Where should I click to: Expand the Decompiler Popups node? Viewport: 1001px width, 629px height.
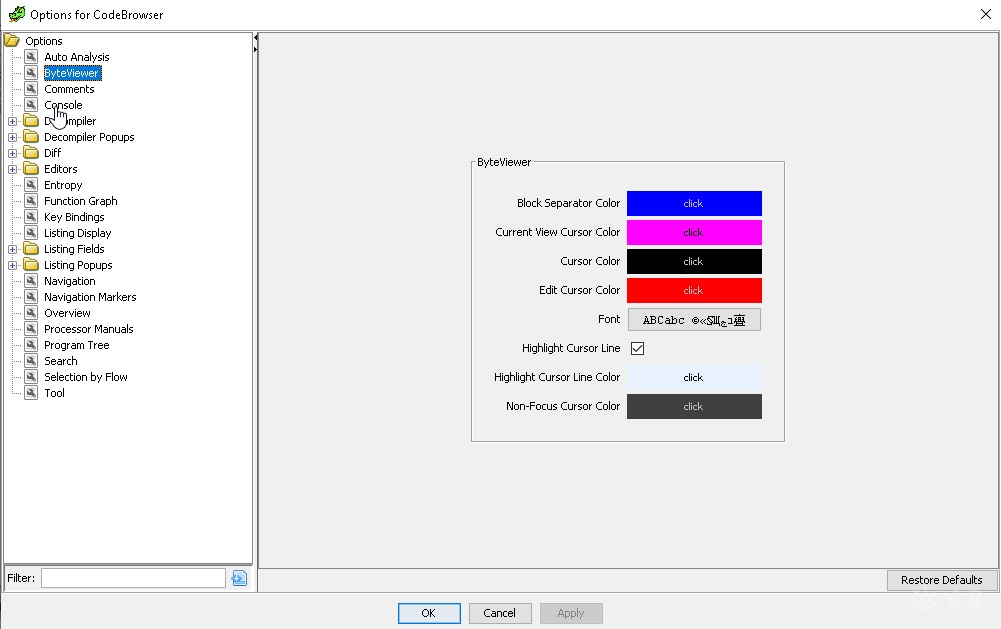pos(12,137)
